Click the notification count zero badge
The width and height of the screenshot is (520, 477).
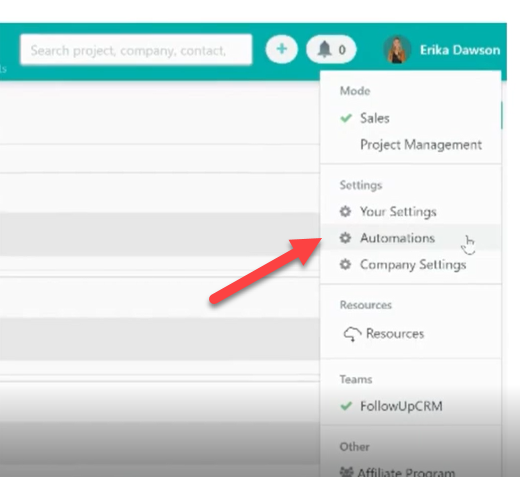342,50
